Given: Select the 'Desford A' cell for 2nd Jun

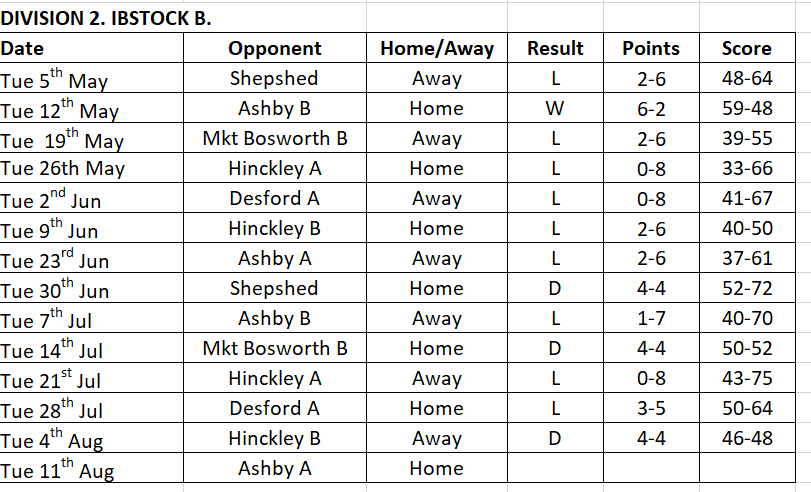Looking at the screenshot, I should click(275, 198).
